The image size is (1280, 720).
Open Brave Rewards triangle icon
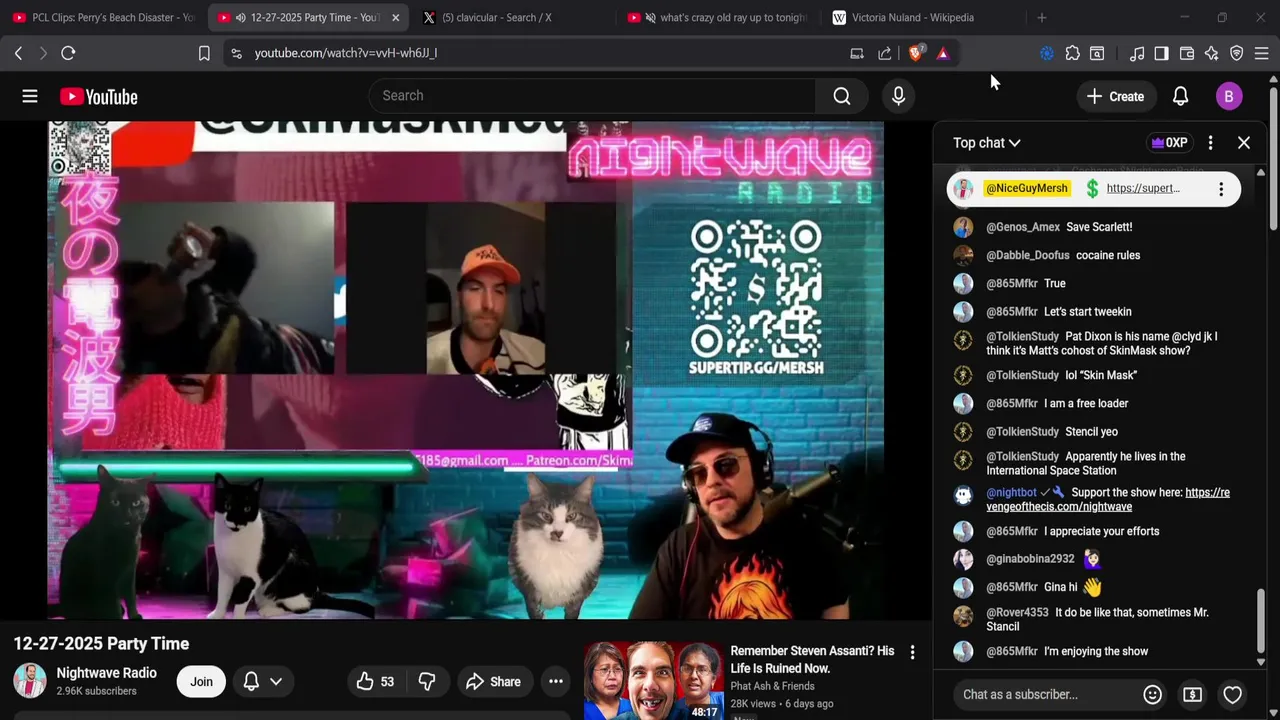pos(943,53)
